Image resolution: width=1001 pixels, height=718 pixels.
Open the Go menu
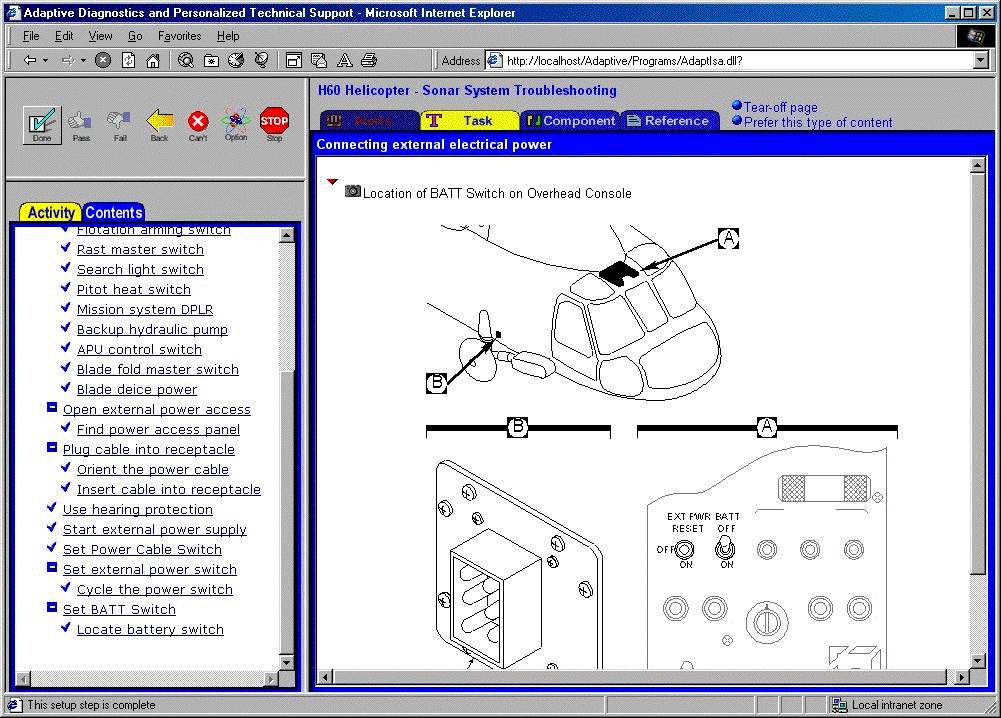tap(135, 36)
